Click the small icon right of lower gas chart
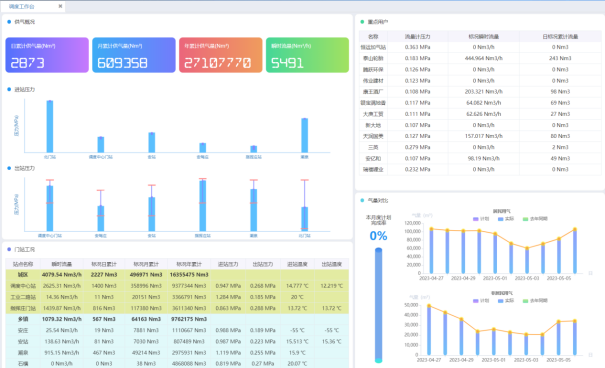Screen dimensions: 605x368 point(590,355)
